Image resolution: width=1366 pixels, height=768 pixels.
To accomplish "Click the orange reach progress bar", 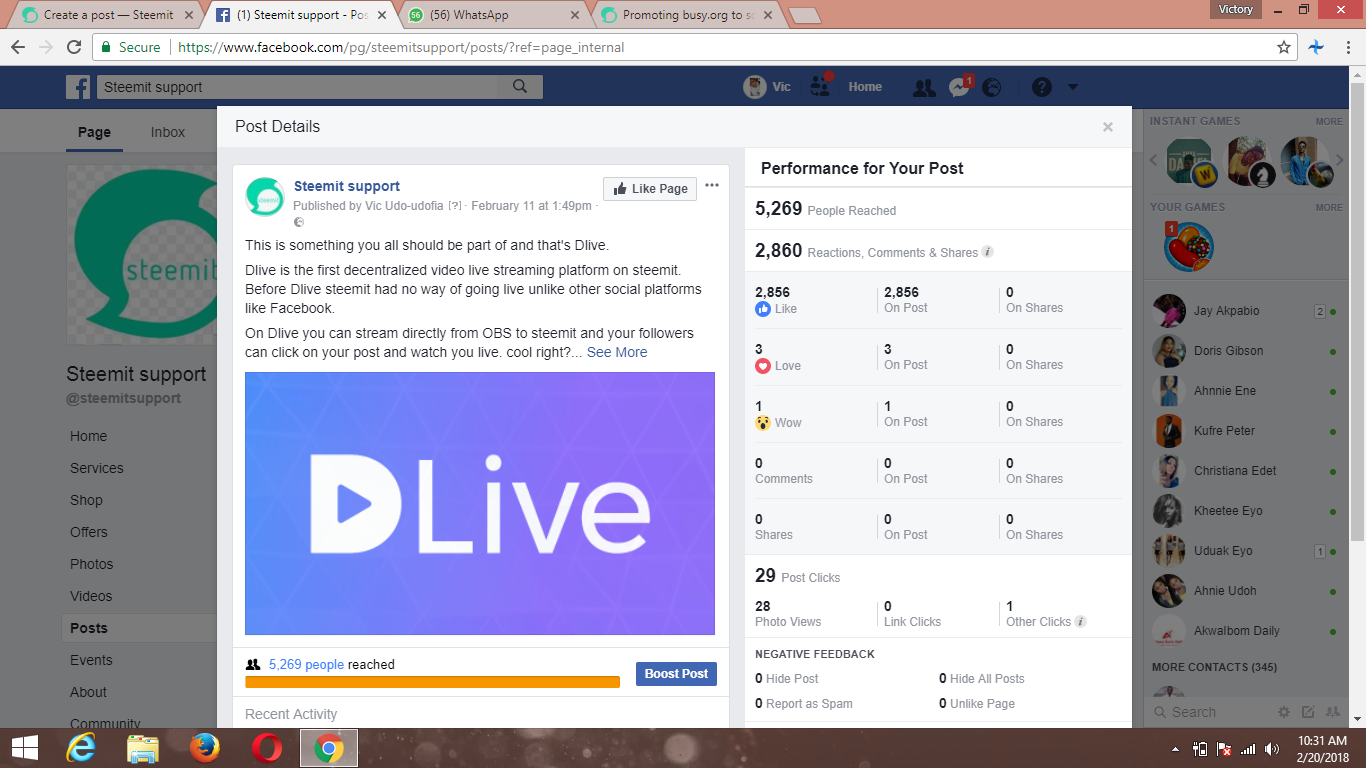I will point(432,682).
